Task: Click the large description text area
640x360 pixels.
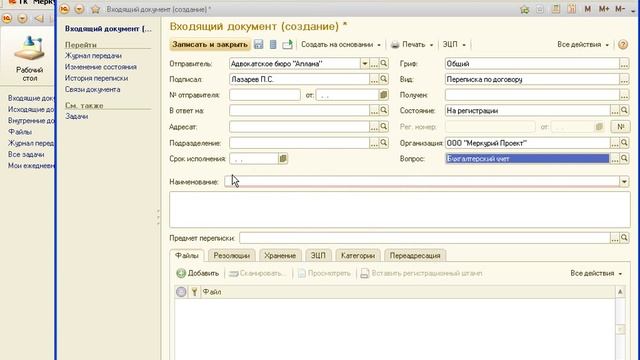Action: pos(400,210)
